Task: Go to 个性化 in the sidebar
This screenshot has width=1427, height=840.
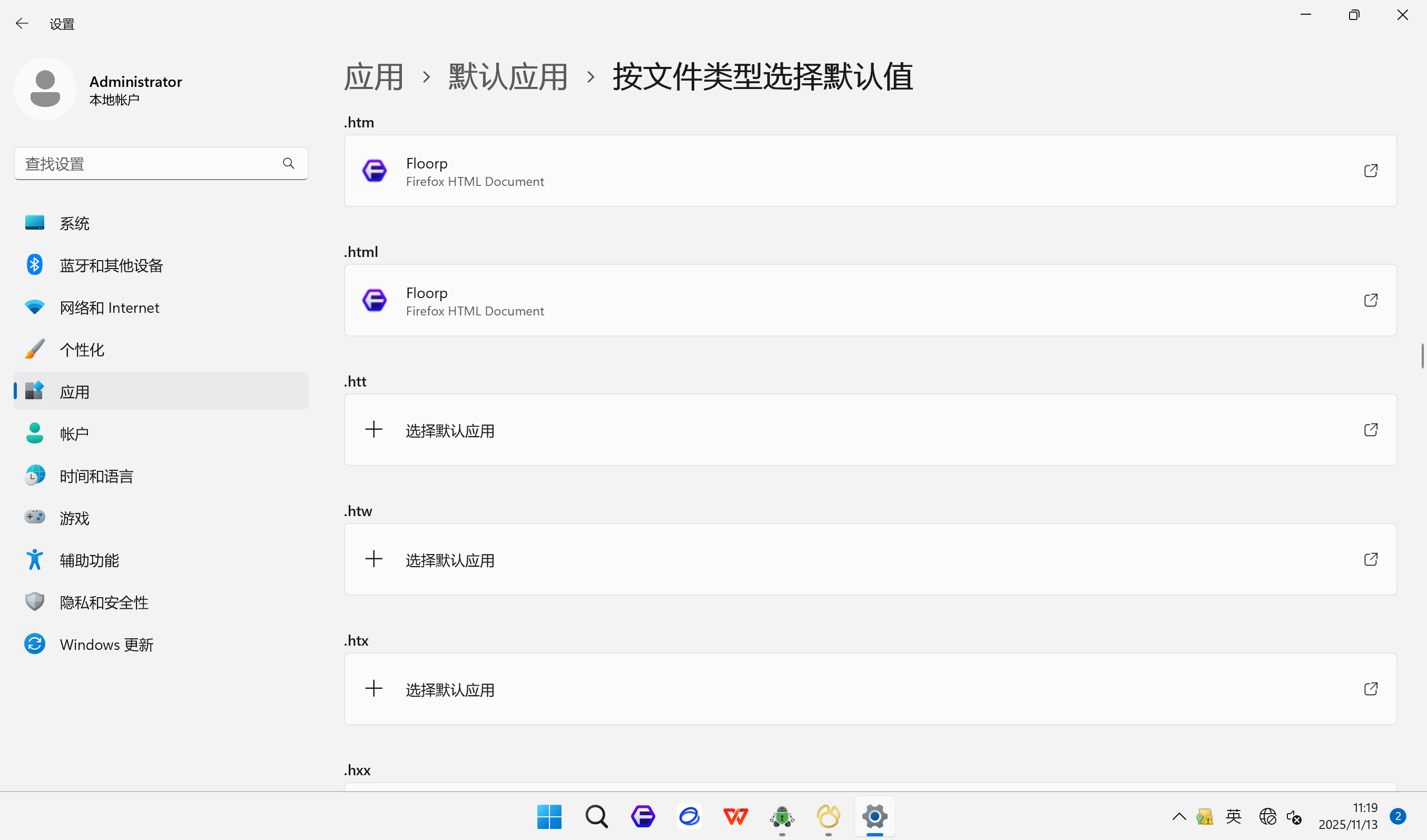Action: tap(82, 350)
